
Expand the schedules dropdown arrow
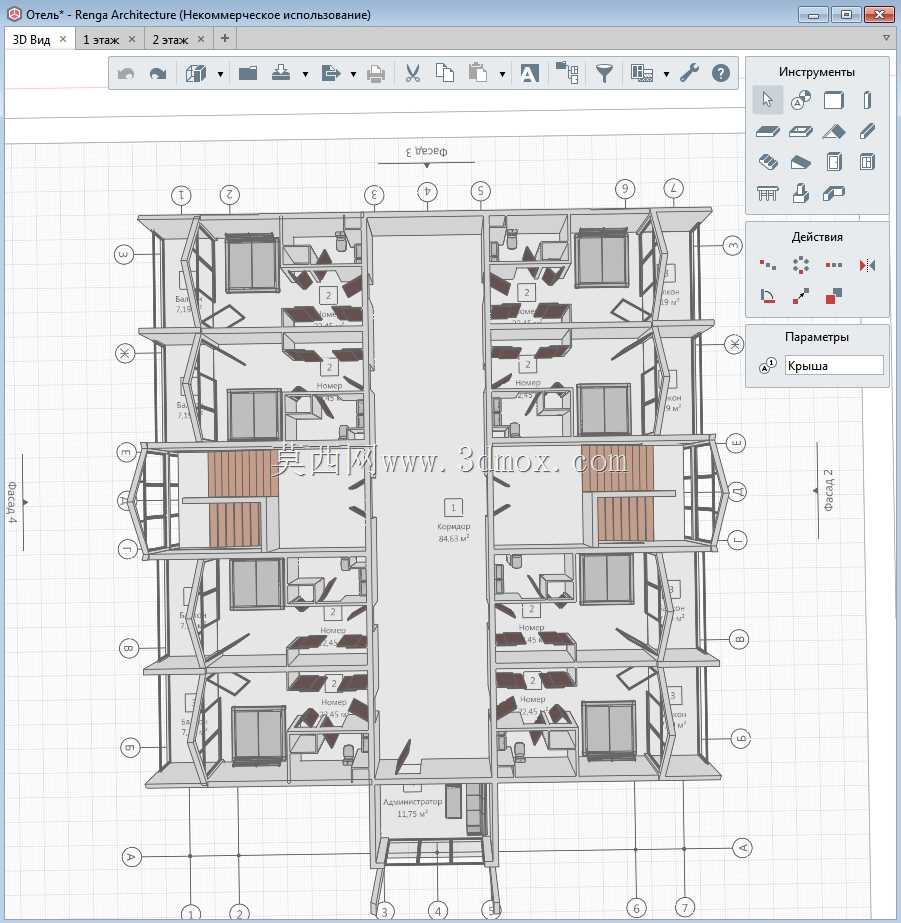pyautogui.click(x=666, y=75)
